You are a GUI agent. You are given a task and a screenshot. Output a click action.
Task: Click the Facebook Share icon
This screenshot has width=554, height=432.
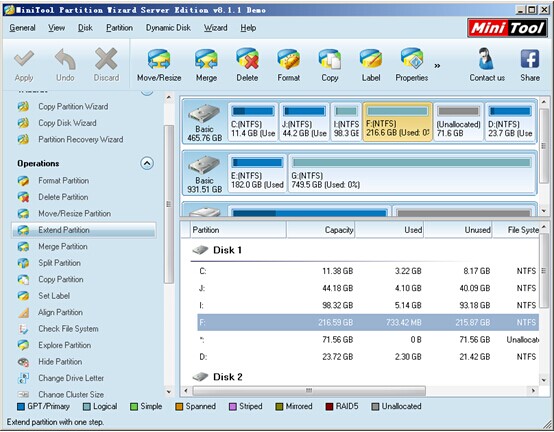click(530, 59)
